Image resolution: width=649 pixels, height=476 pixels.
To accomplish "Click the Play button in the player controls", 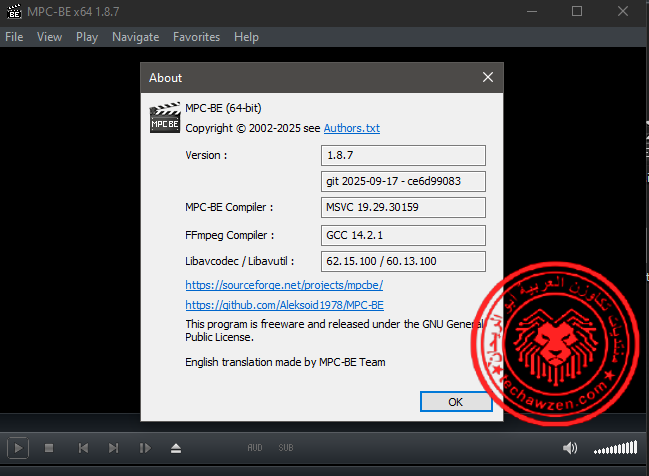I will 18,448.
